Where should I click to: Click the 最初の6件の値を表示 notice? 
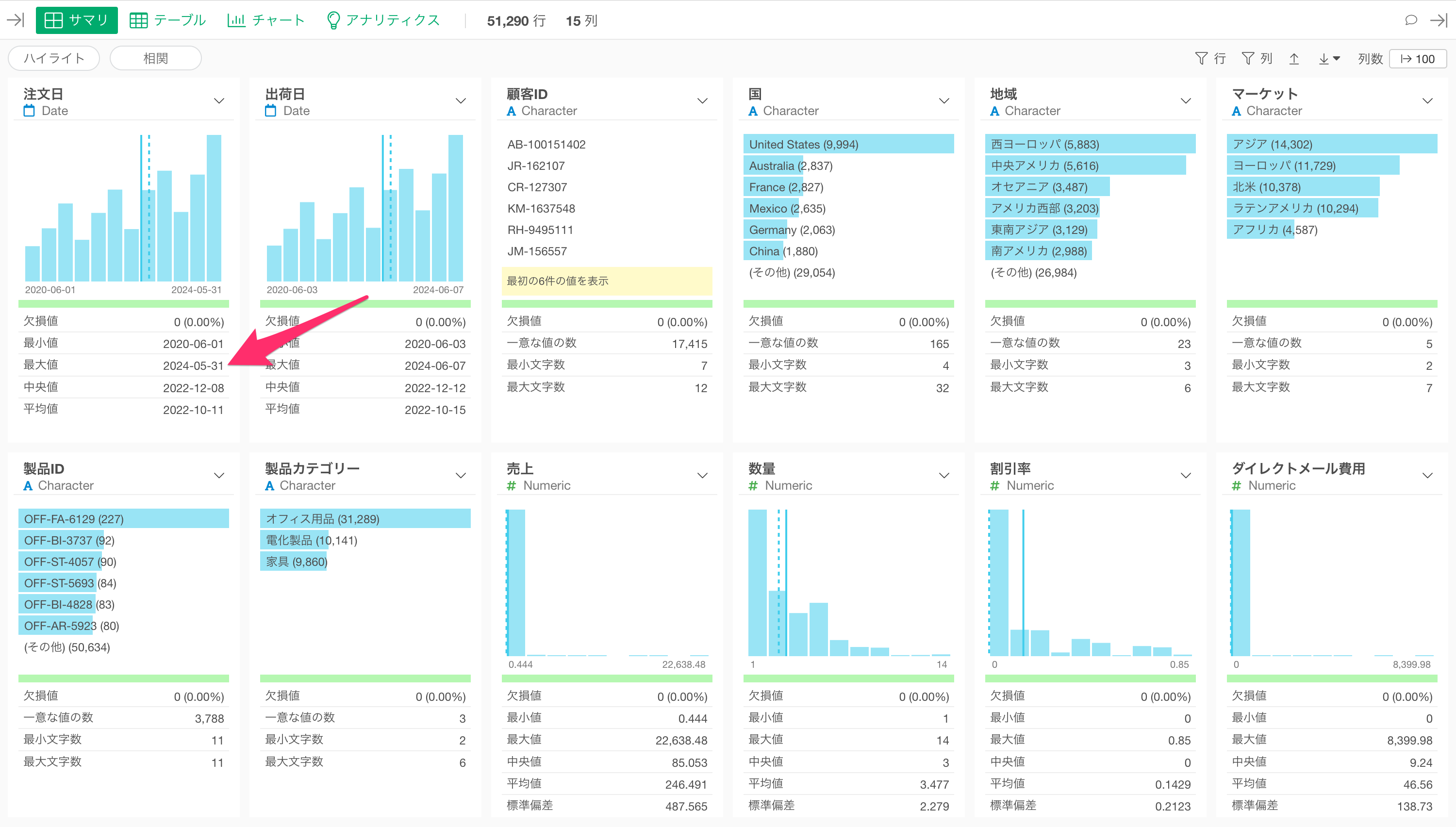607,281
